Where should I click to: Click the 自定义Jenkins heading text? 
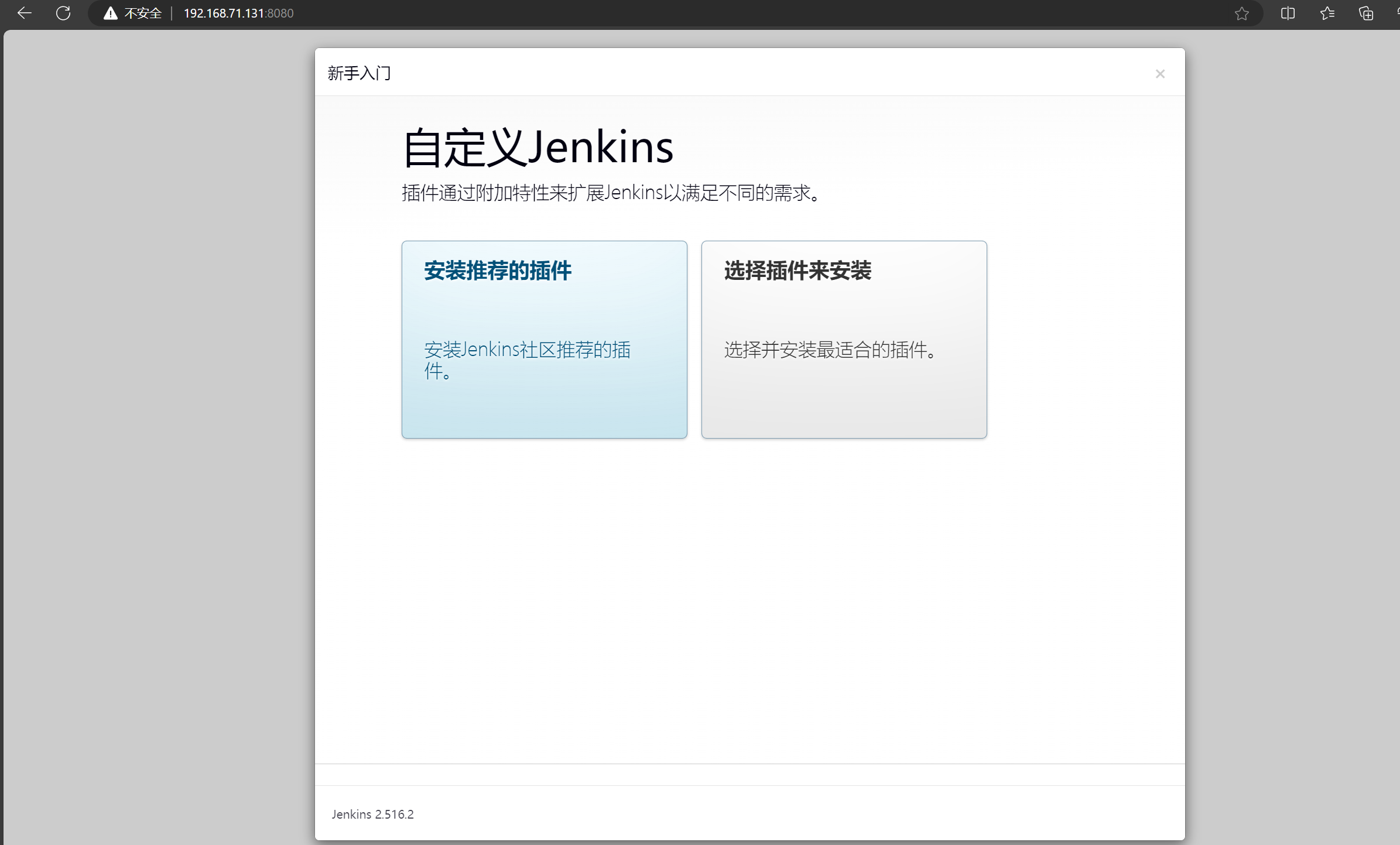(538, 147)
